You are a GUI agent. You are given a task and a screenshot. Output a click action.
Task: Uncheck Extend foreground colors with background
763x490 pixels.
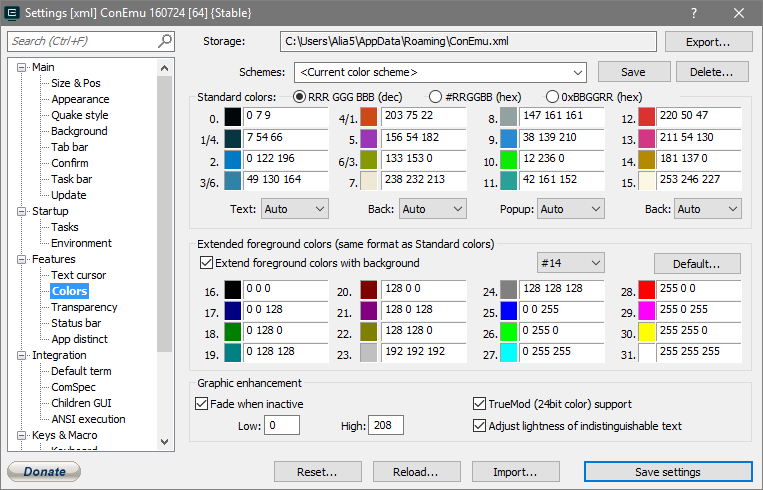click(207, 263)
